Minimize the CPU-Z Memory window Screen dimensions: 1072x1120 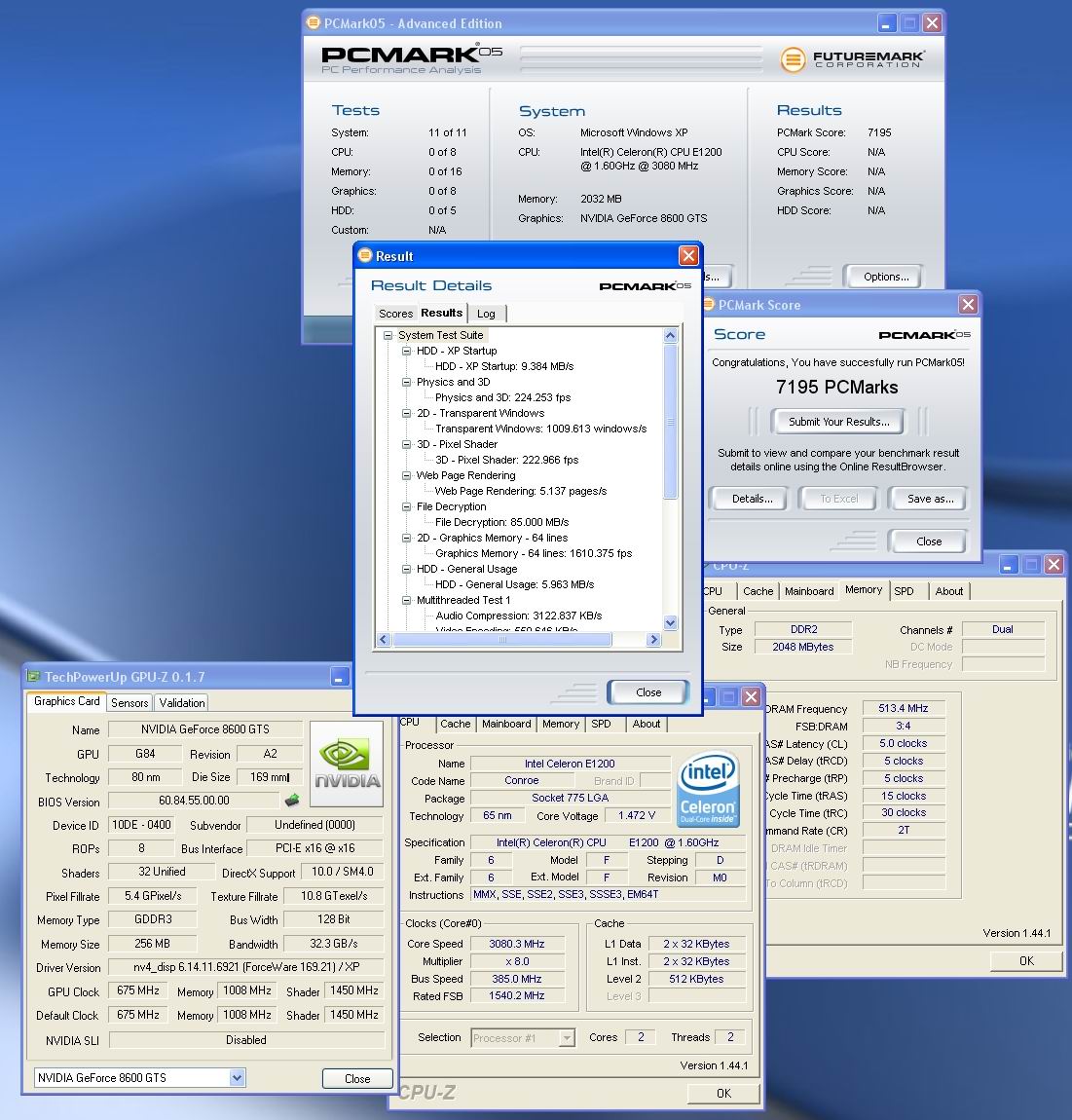click(x=1008, y=564)
